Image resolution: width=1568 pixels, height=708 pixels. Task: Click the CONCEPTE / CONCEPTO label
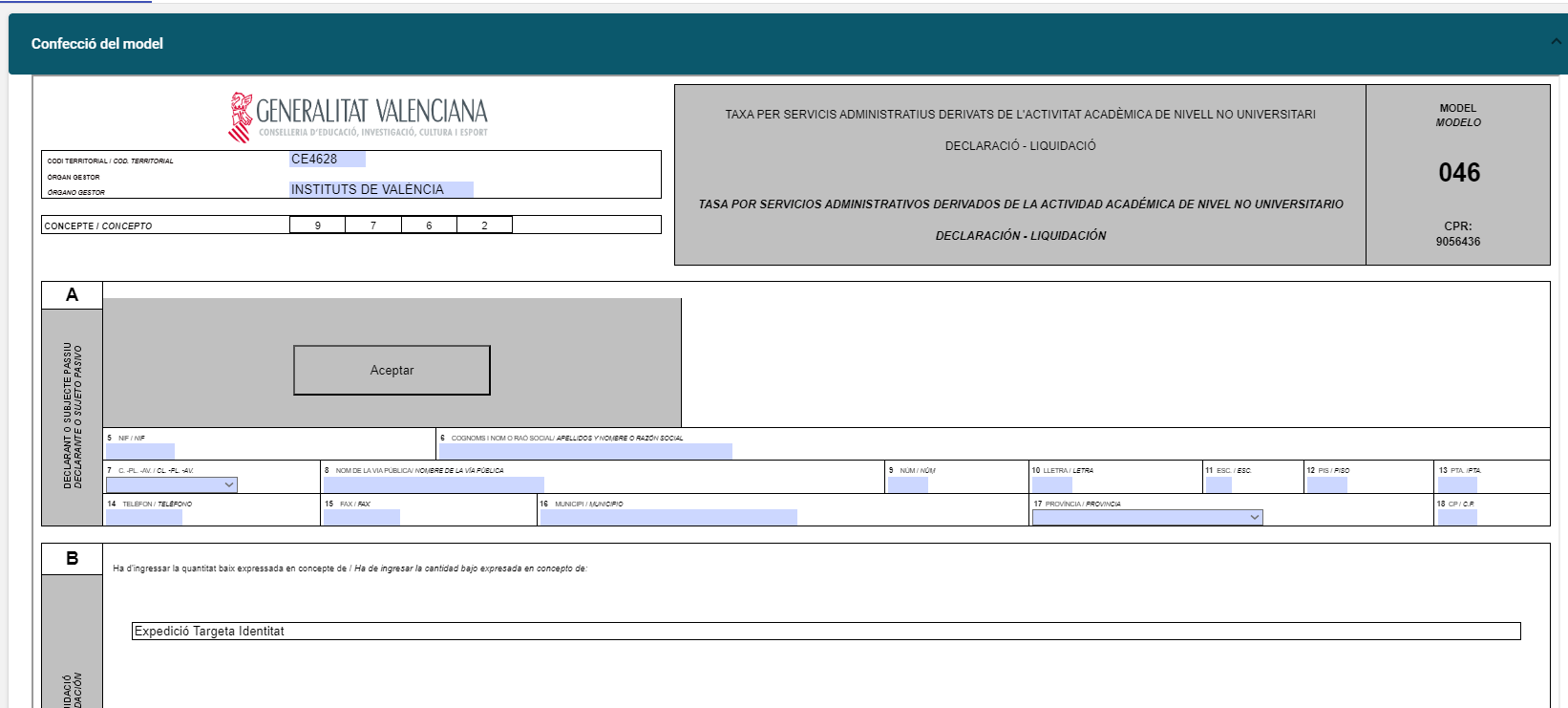[98, 226]
